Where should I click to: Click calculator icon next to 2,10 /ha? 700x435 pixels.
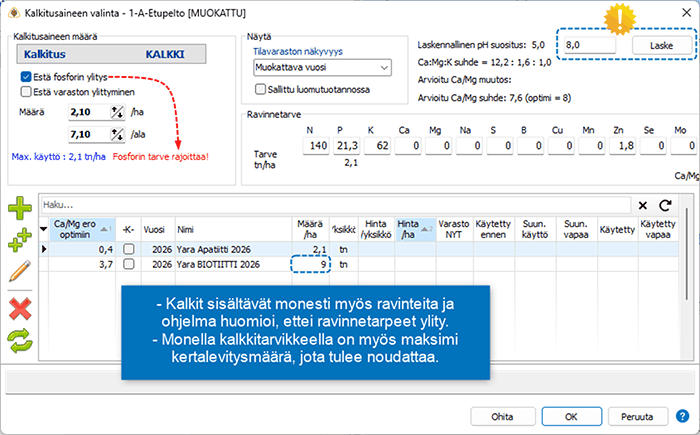(116, 113)
